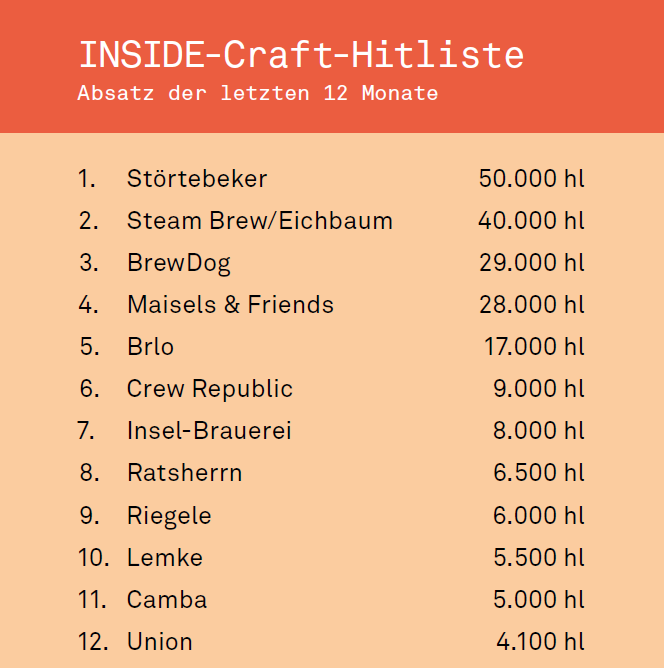Select the 17.000 hl value
This screenshot has width=664, height=668.
tap(533, 347)
